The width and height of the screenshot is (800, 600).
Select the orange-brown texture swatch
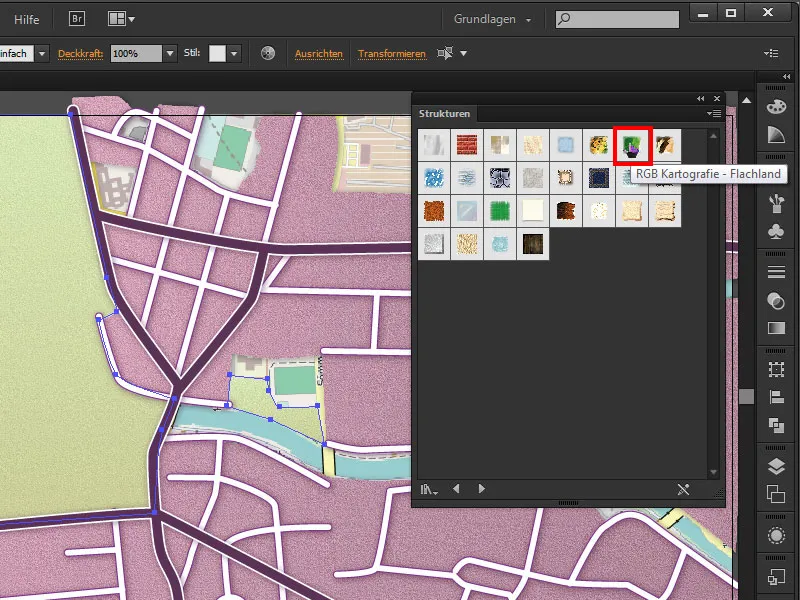click(434, 211)
